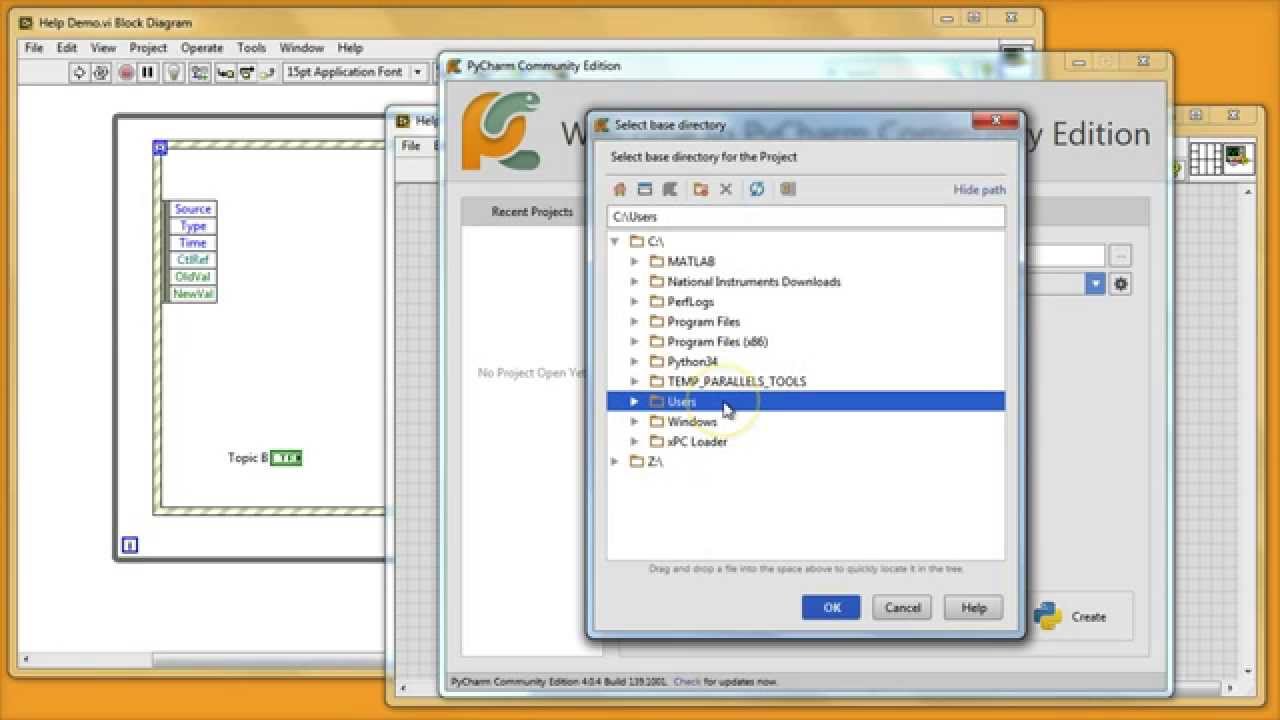This screenshot has width=1280, height=720.
Task: Click LabVIEW Retain Wire Values icon
Action: (200, 72)
